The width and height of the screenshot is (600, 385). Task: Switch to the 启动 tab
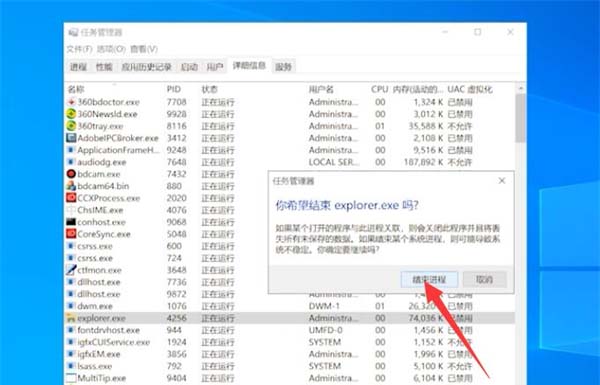(189, 67)
